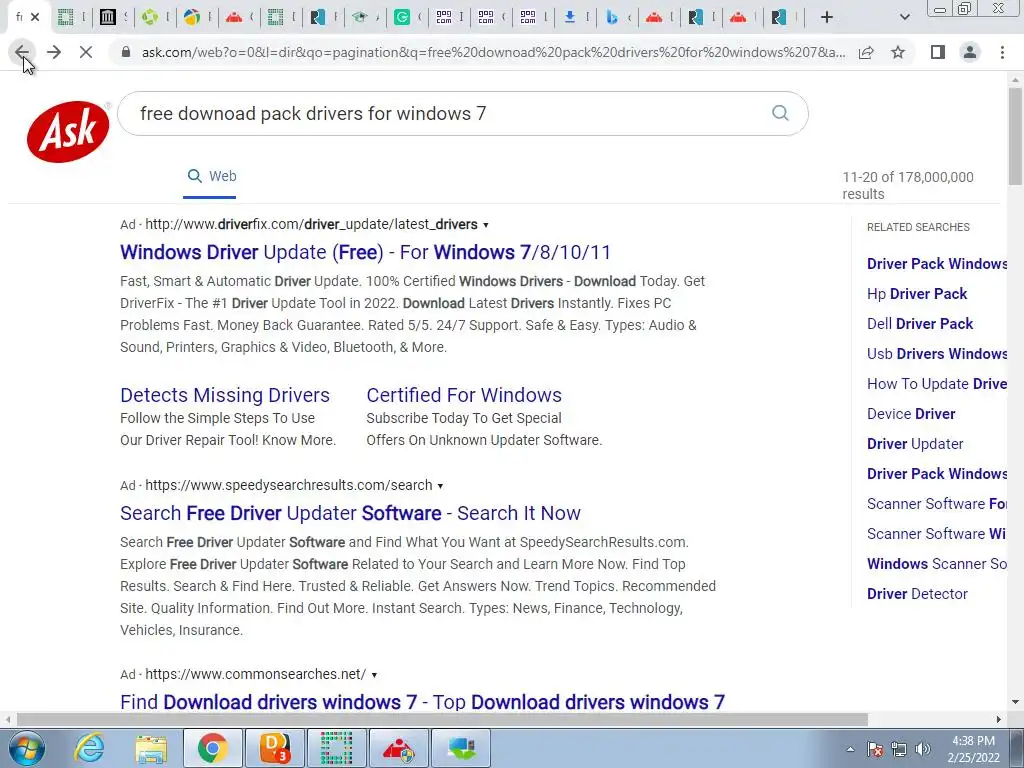This screenshot has width=1024, height=768.
Task: Open the Chrome profile avatar menu
Action: pyautogui.click(x=970, y=52)
